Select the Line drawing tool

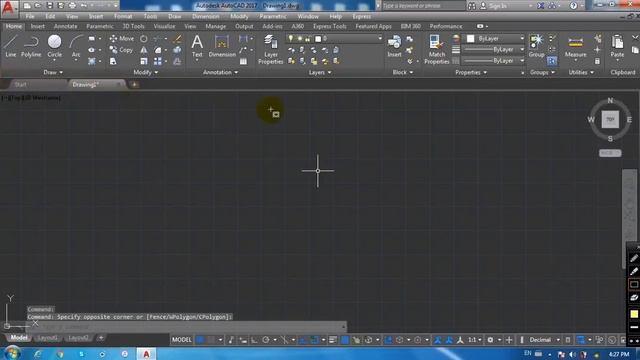[10, 46]
